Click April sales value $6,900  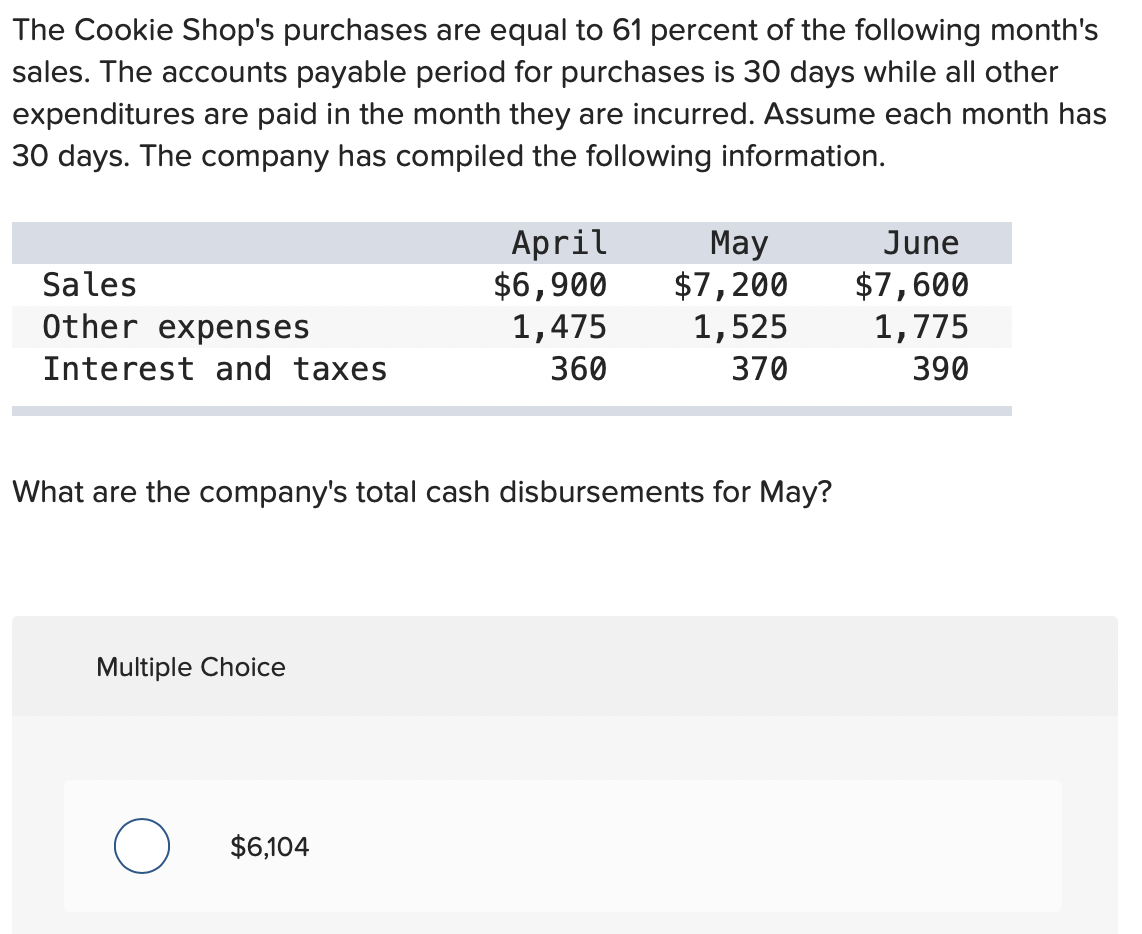coord(550,285)
